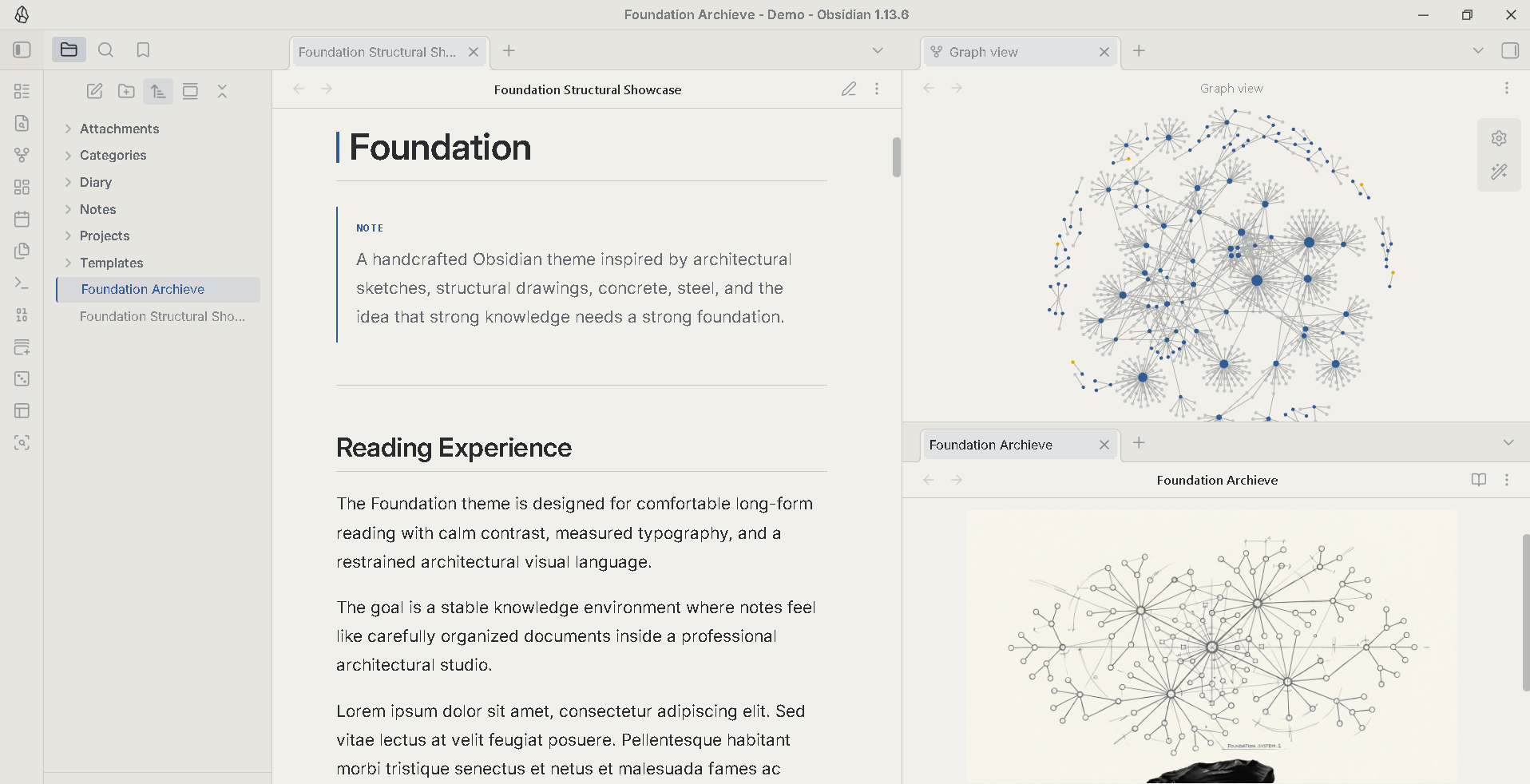Navigate forward in the Graph view pane

(957, 88)
